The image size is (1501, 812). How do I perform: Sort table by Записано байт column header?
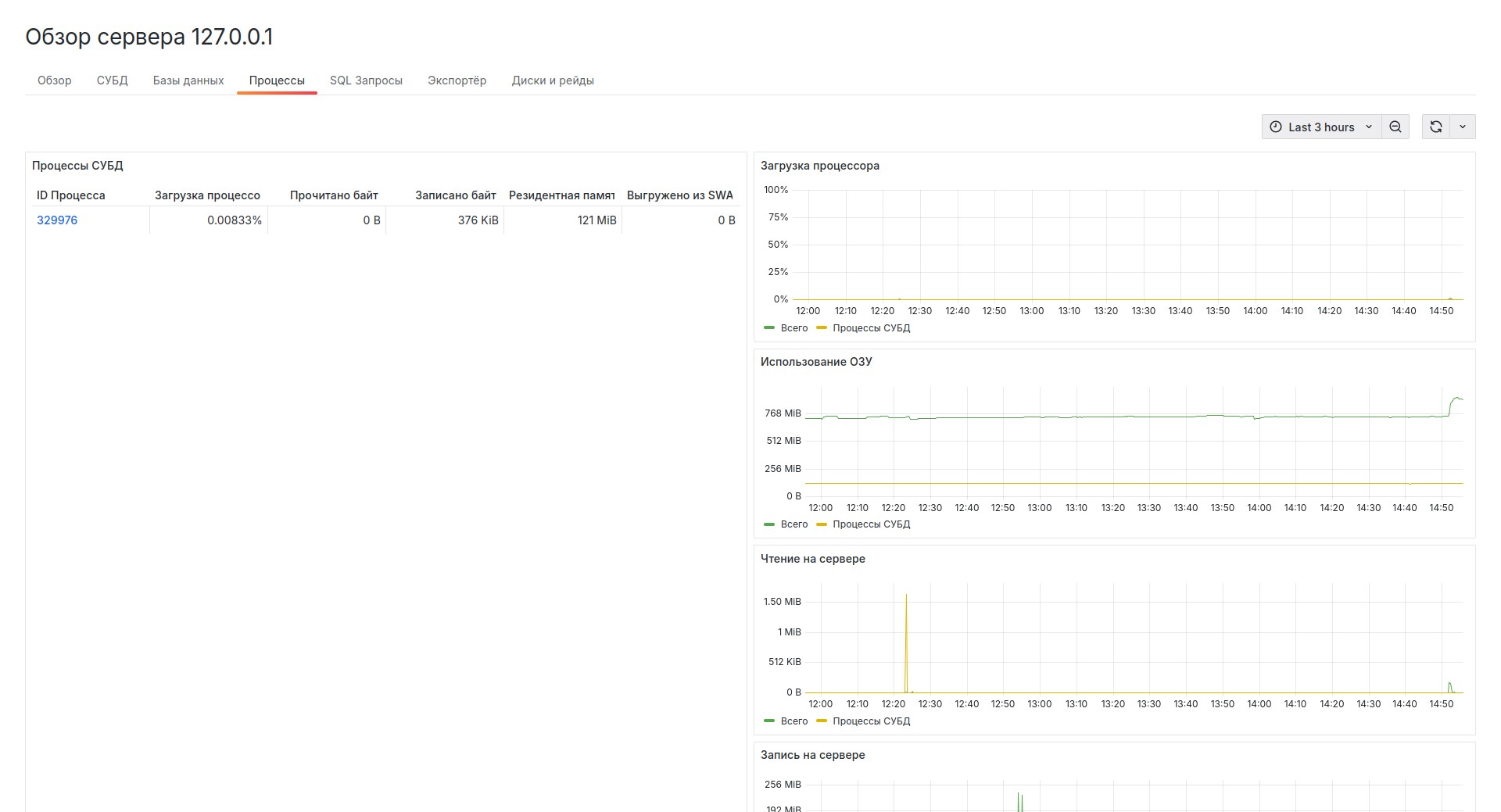(x=455, y=195)
